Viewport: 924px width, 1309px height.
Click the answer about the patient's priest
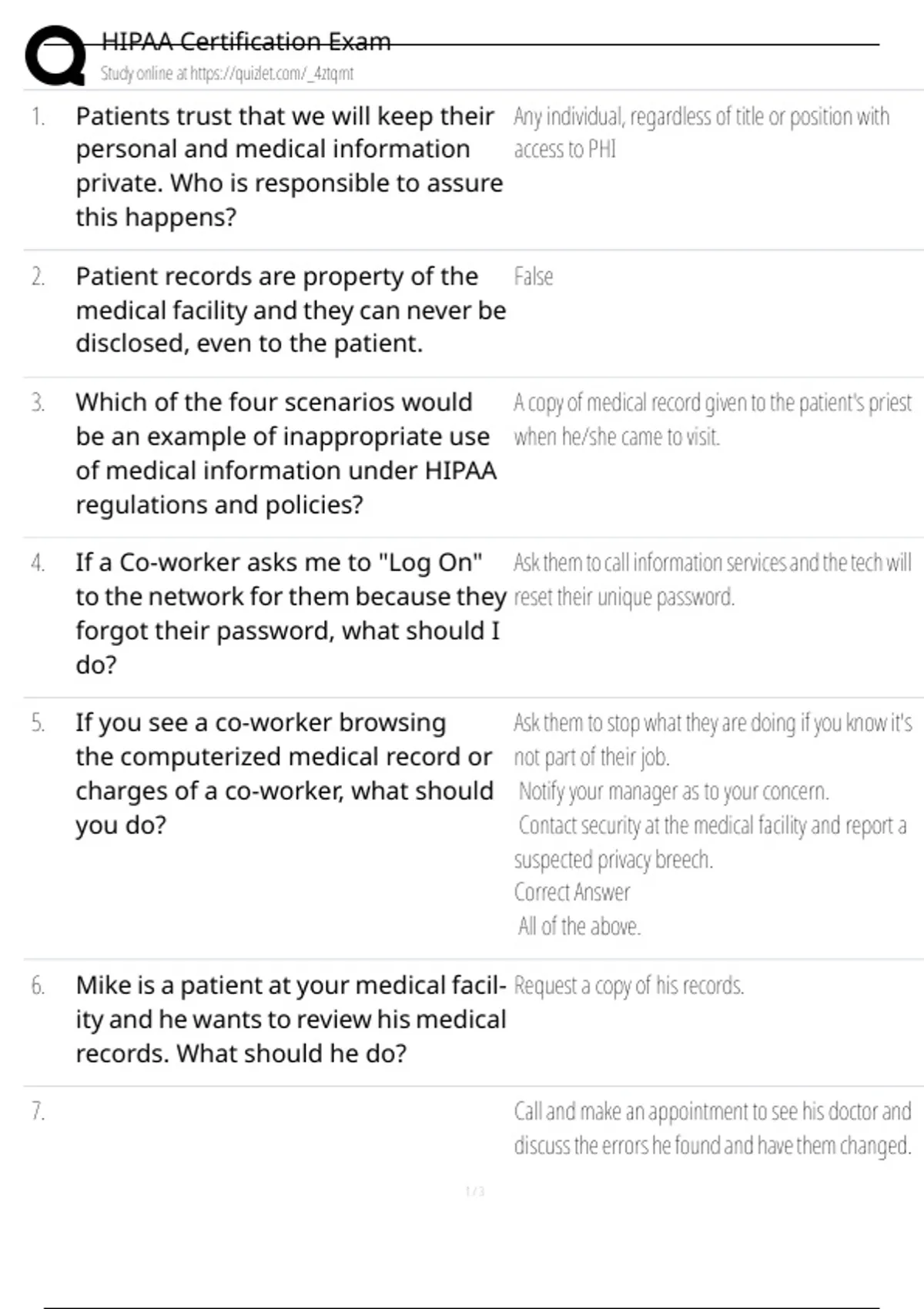711,420
